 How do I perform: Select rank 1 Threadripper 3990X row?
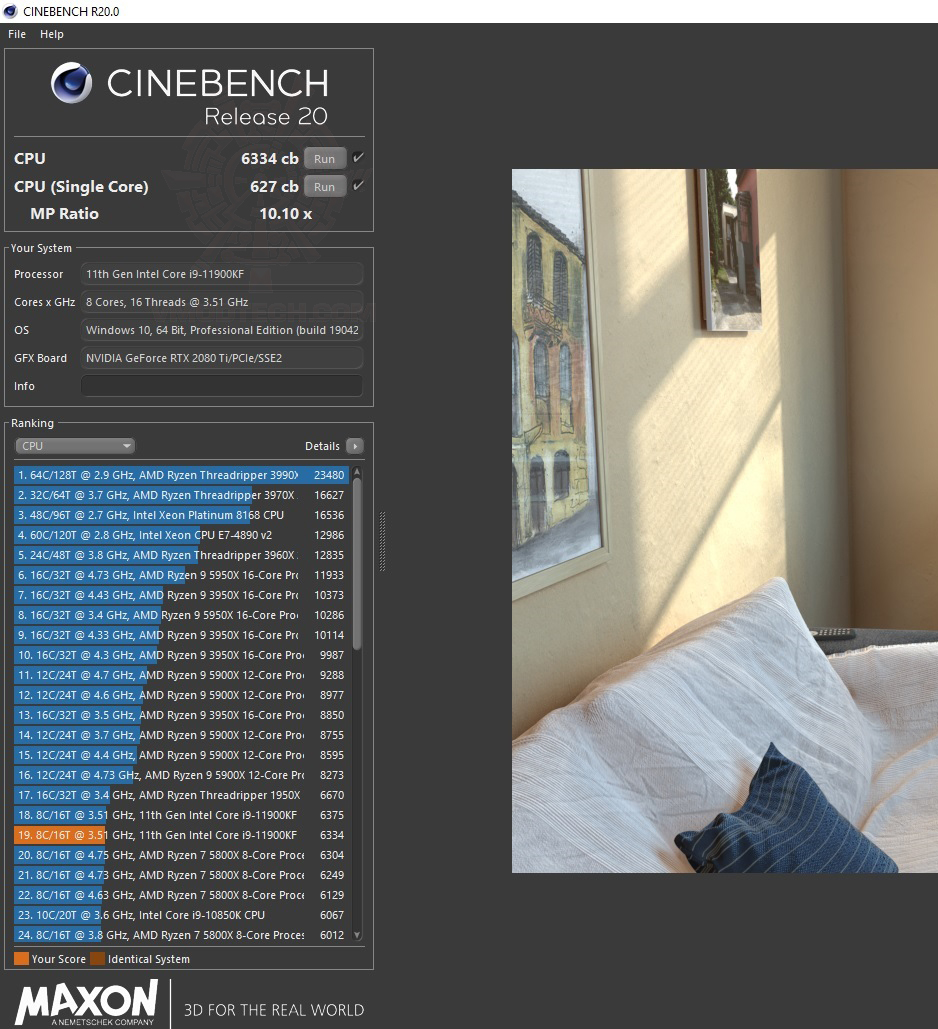181,475
